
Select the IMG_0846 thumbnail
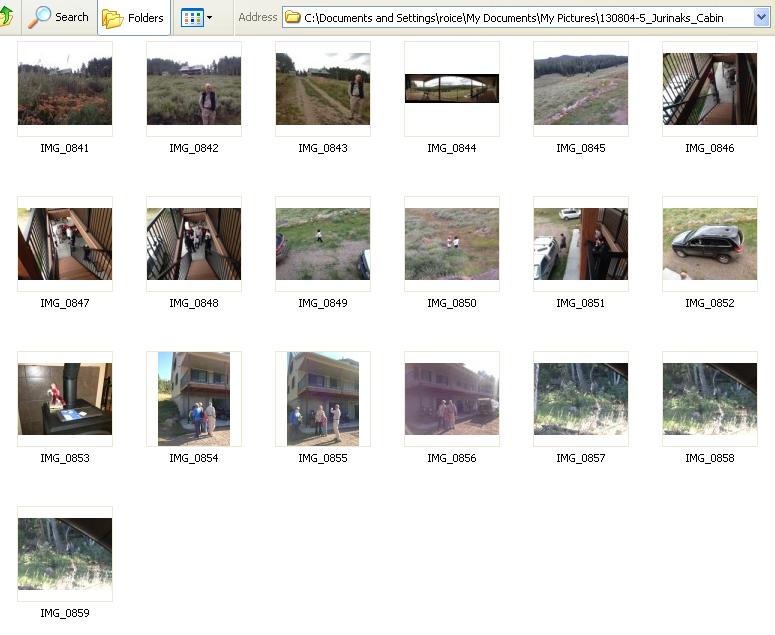[710, 89]
